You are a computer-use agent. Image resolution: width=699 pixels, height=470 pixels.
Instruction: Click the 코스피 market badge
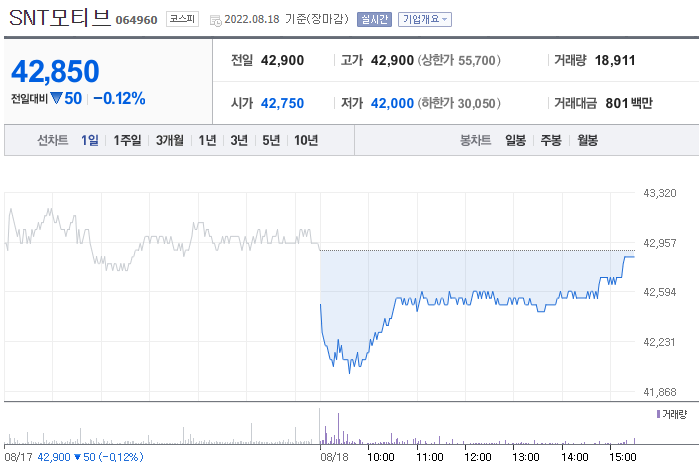[x=182, y=19]
